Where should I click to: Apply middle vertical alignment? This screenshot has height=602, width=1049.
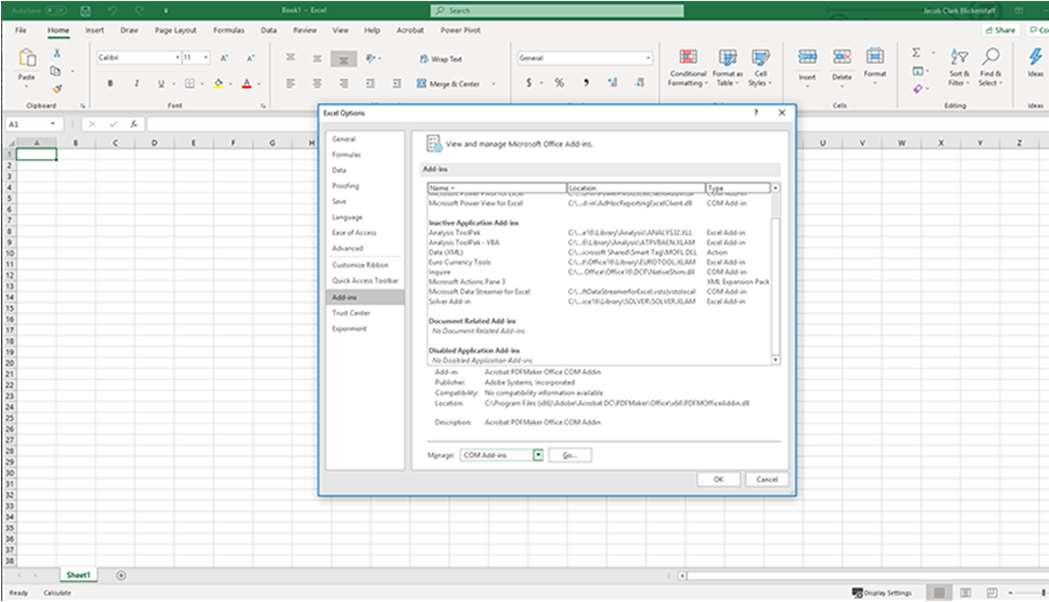point(317,58)
